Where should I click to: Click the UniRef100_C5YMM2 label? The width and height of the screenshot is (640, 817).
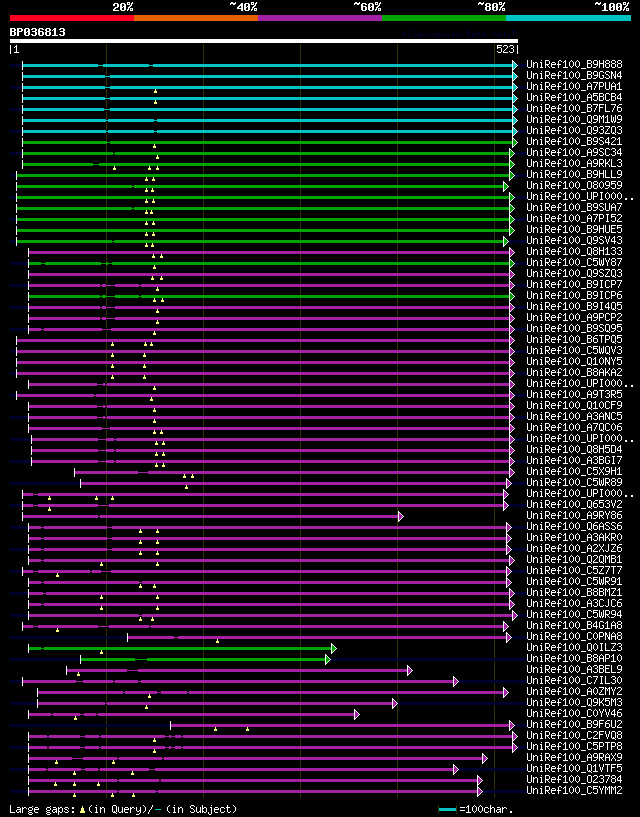574,791
